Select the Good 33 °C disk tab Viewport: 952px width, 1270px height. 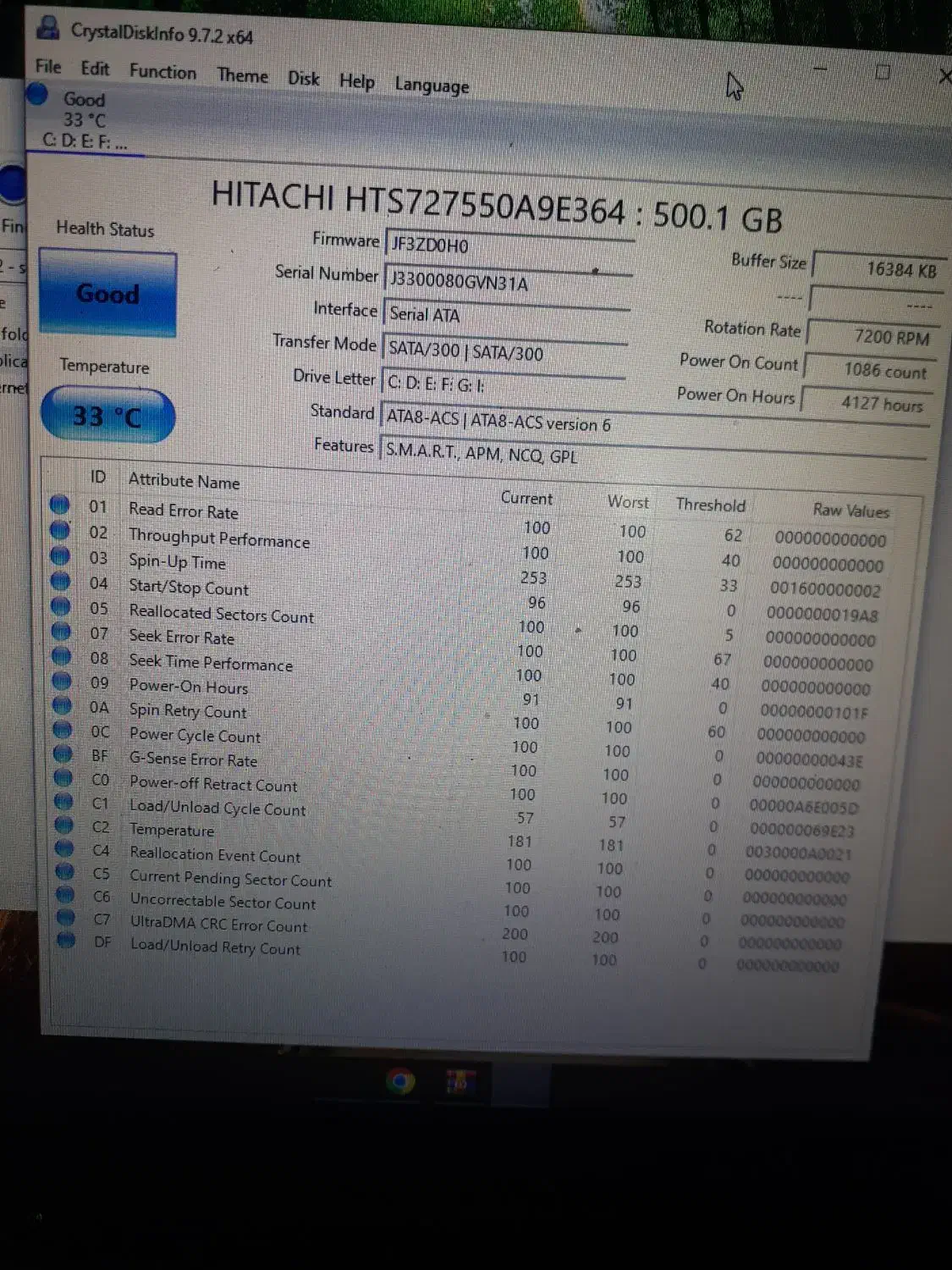coord(85,119)
